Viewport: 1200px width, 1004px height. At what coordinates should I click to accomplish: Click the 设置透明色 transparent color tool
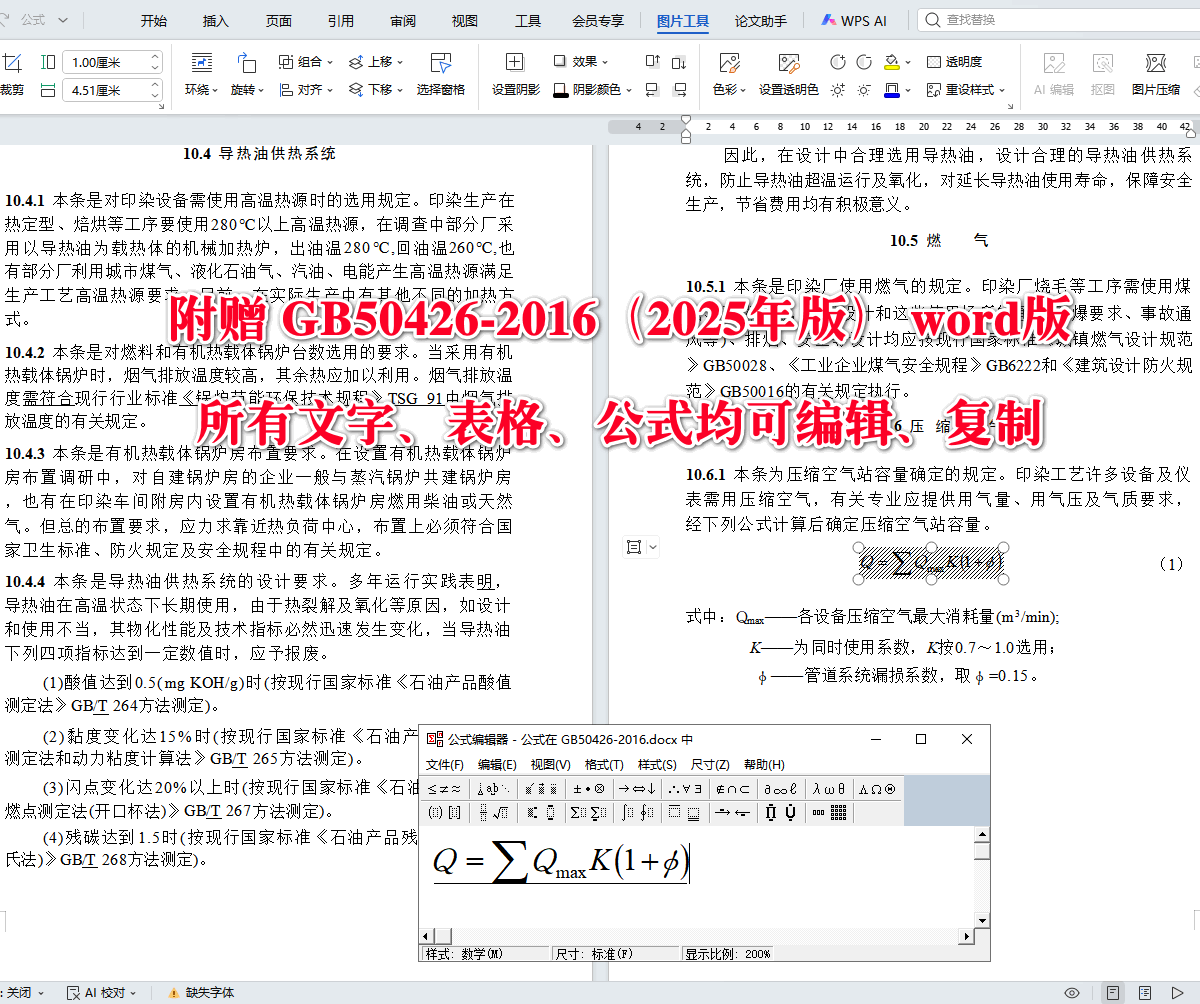[x=788, y=75]
